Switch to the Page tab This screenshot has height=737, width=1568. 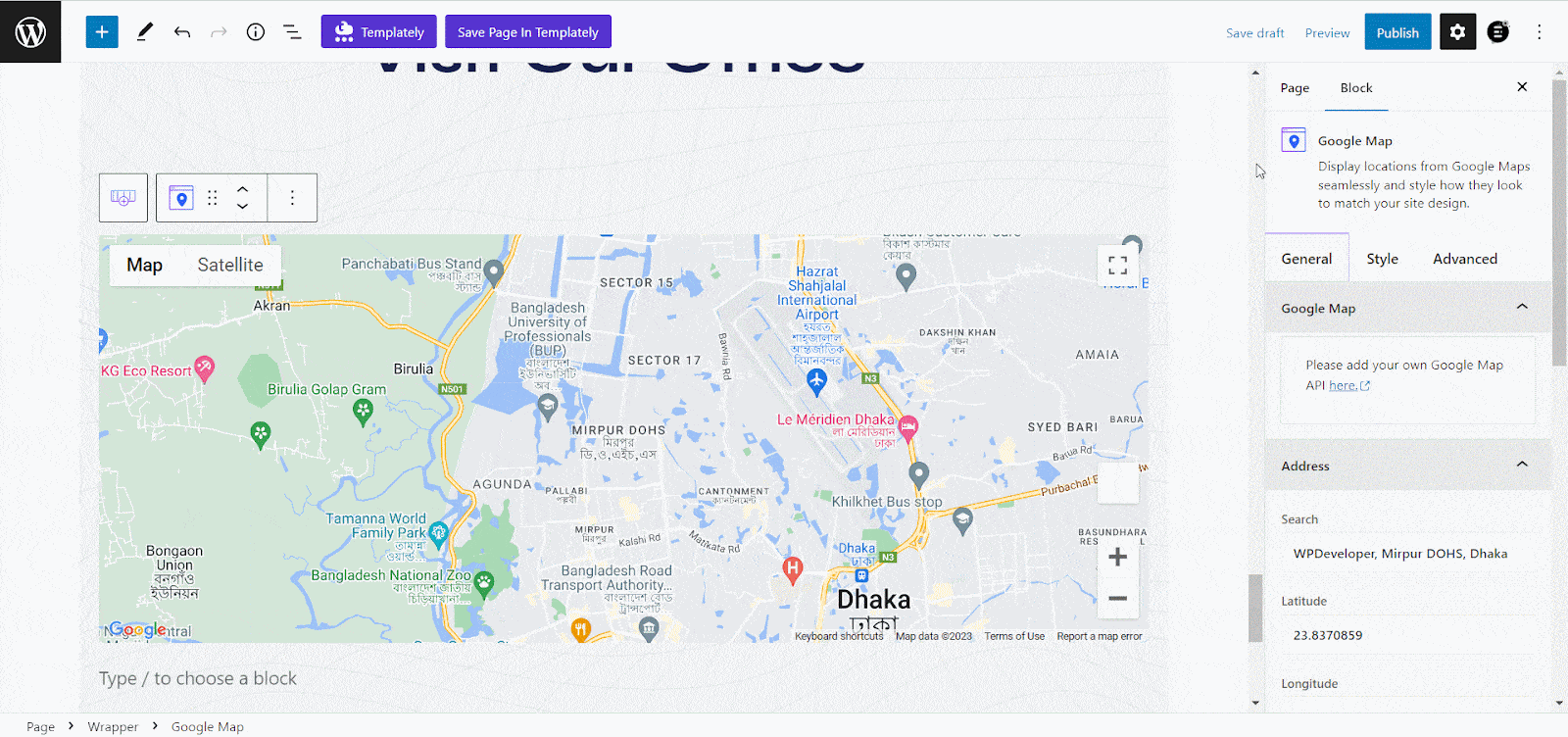coord(1295,88)
